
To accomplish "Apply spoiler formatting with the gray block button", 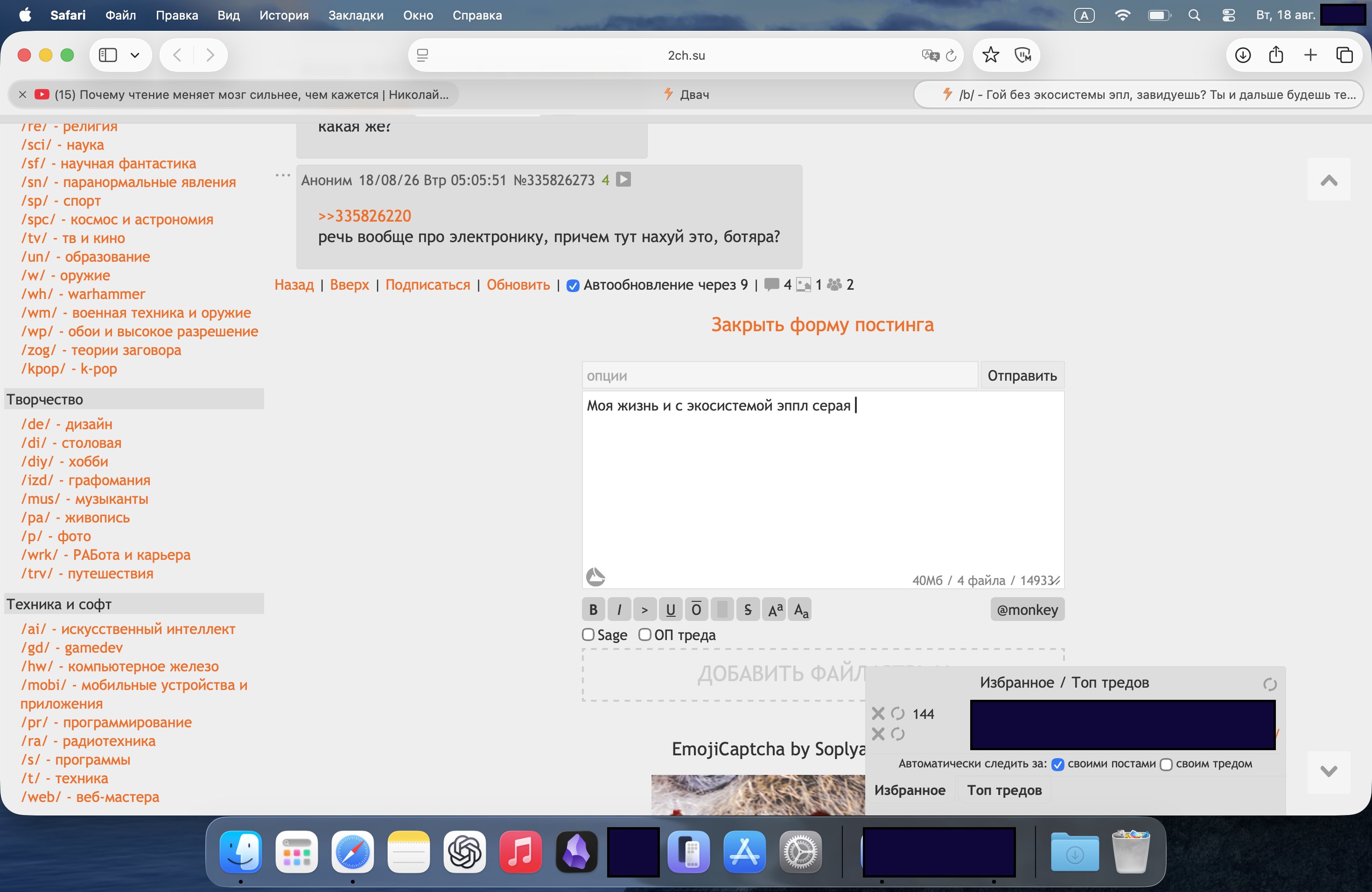I will click(x=722, y=610).
